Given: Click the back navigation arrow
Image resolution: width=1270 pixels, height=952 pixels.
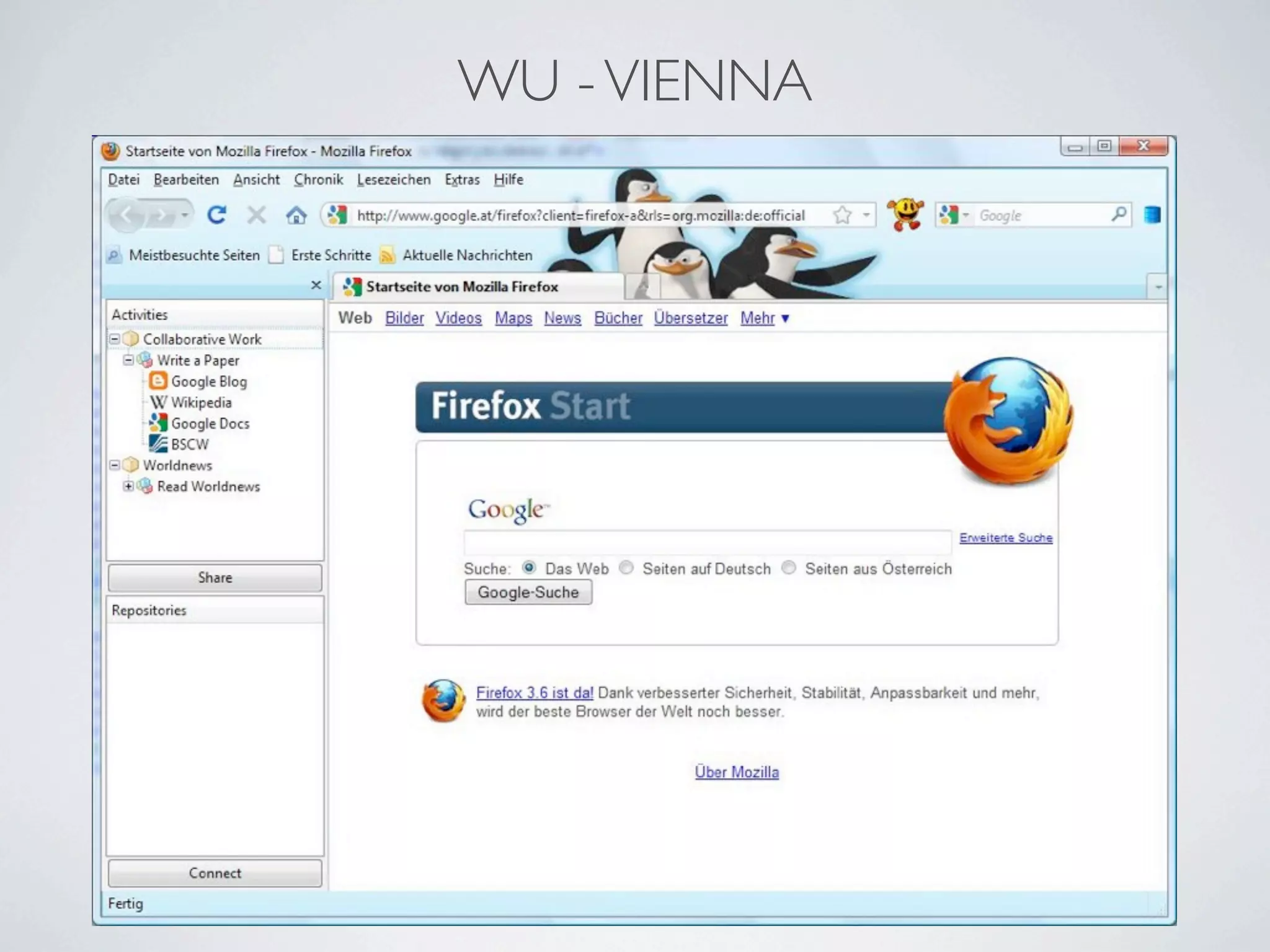Looking at the screenshot, I should pyautogui.click(x=128, y=215).
